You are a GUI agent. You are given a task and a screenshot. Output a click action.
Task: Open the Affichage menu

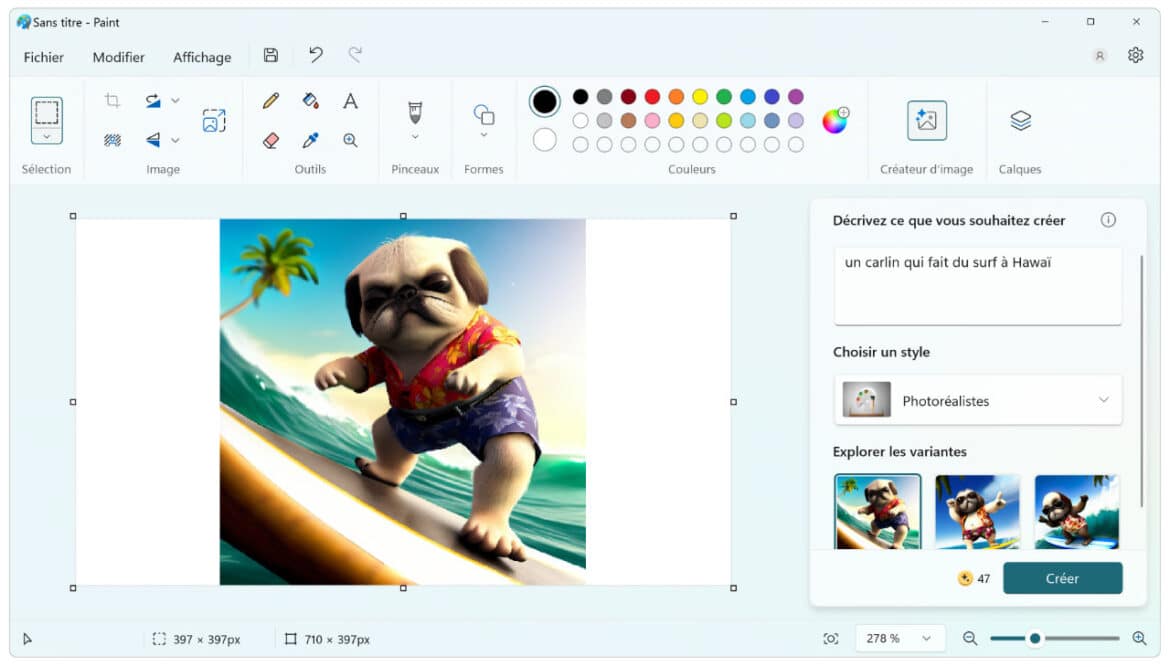pyautogui.click(x=202, y=57)
